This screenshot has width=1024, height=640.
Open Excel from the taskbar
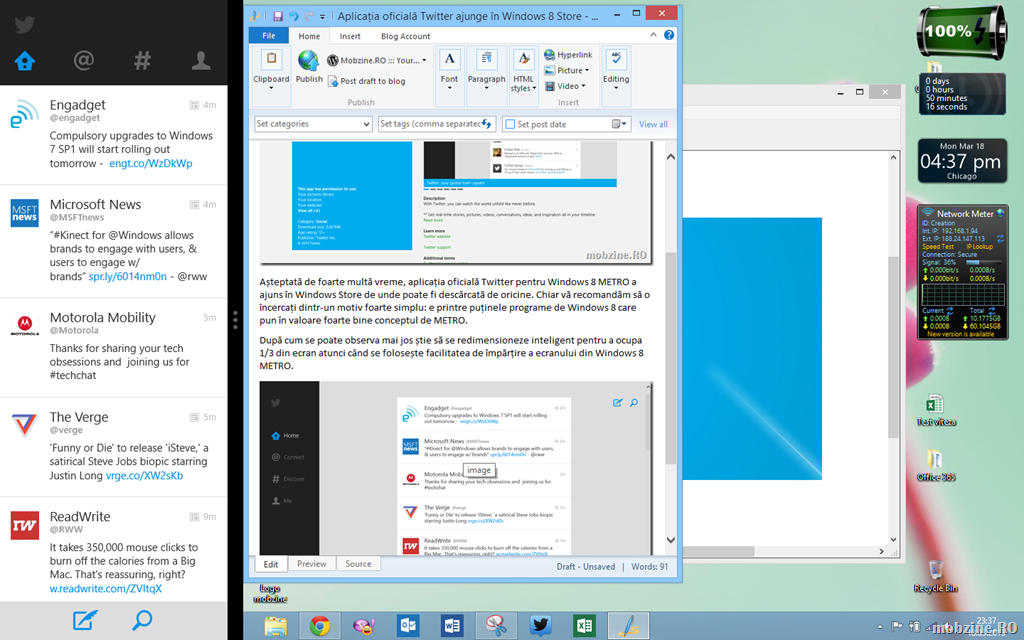tap(584, 626)
